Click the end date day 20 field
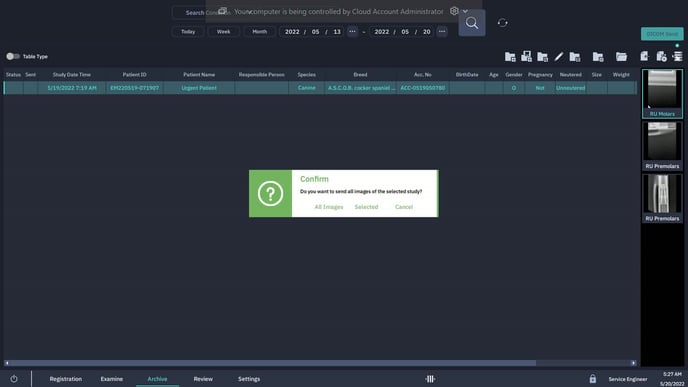Screen dimensions: 688x387 coord(426,32)
